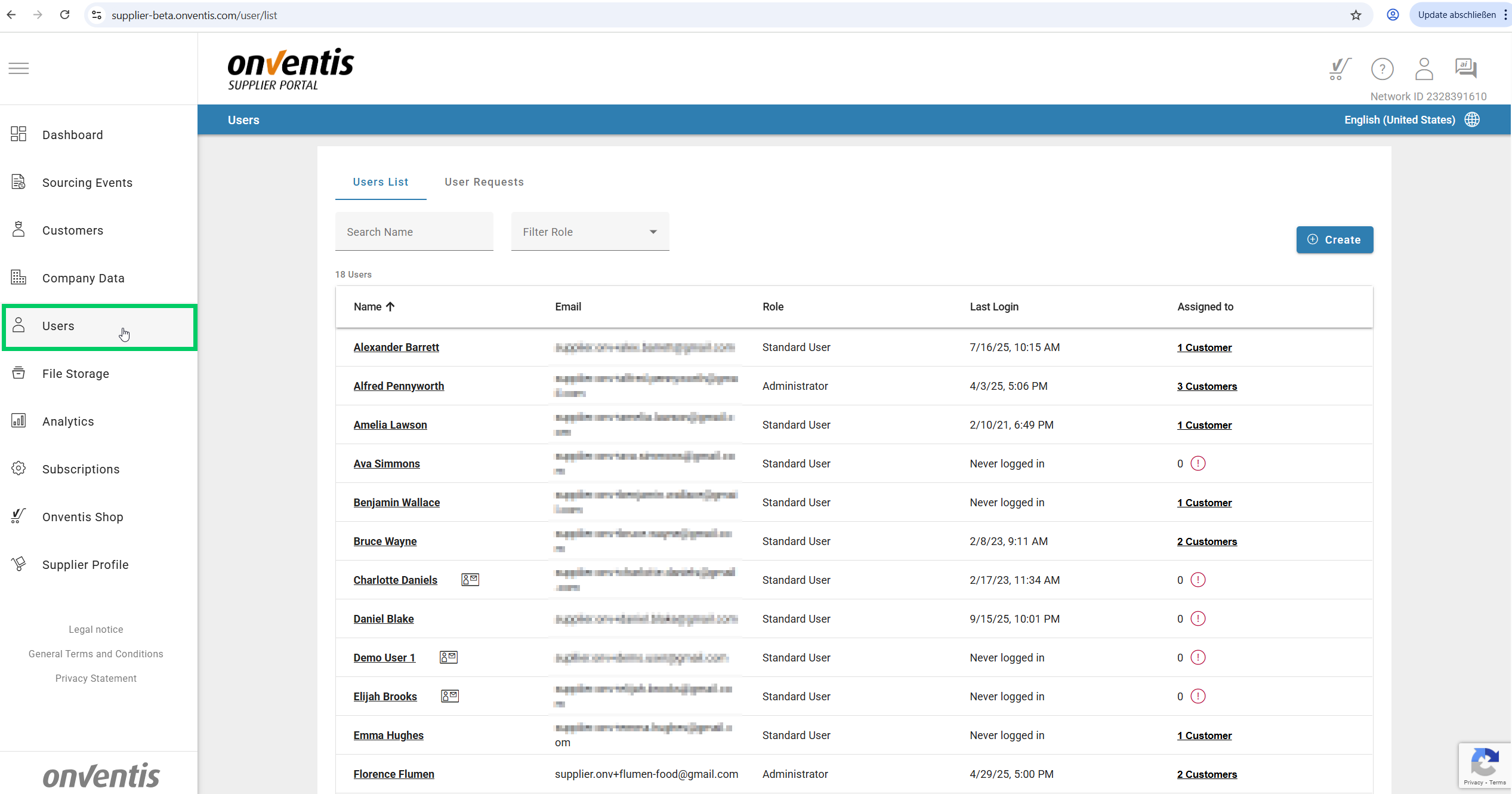Image resolution: width=1512 pixels, height=794 pixels.
Task: Click the warning icon in Ava Simmons row
Action: click(1198, 463)
